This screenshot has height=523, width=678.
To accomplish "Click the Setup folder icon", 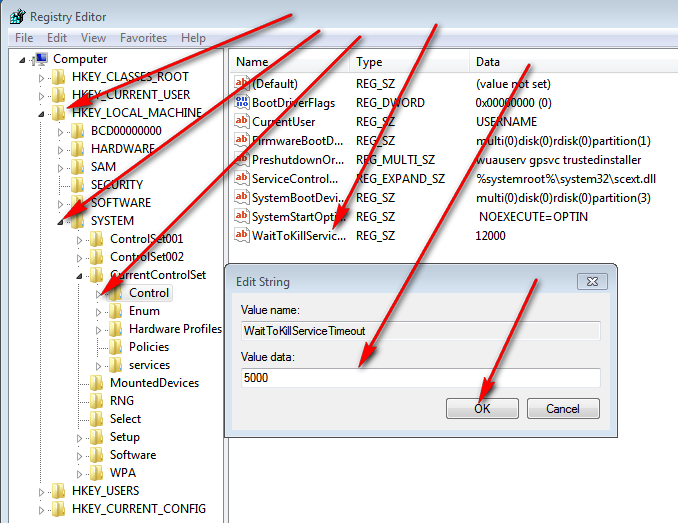I will [x=96, y=437].
